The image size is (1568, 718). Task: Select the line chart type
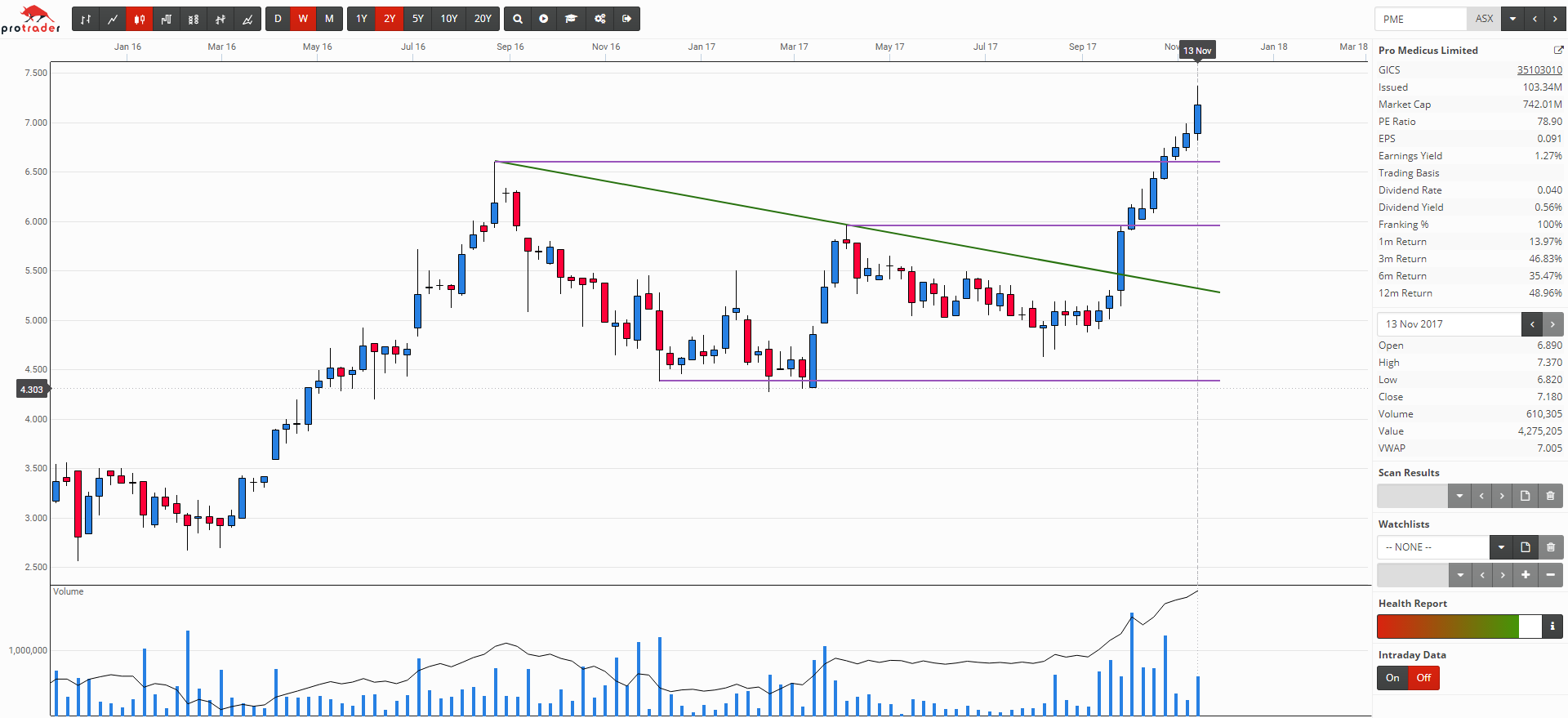[x=113, y=19]
